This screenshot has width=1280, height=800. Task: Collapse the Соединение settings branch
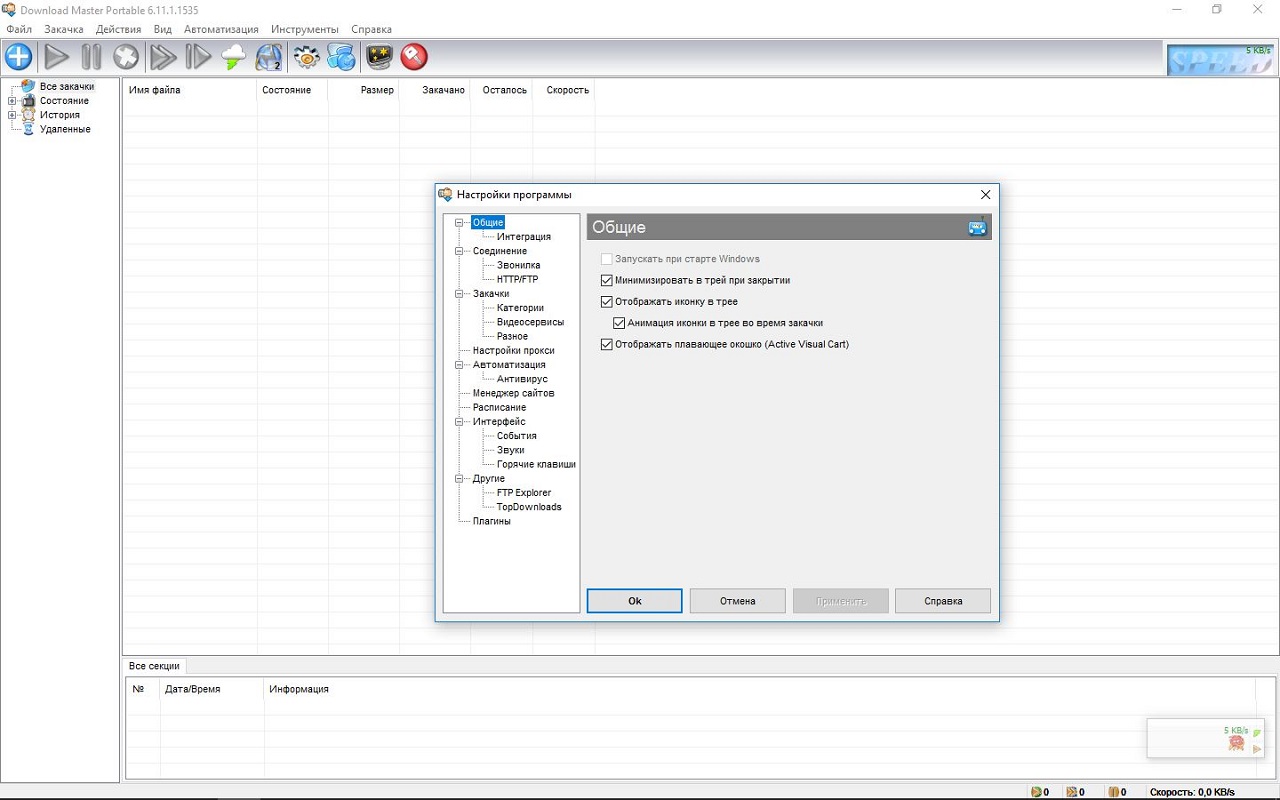460,251
